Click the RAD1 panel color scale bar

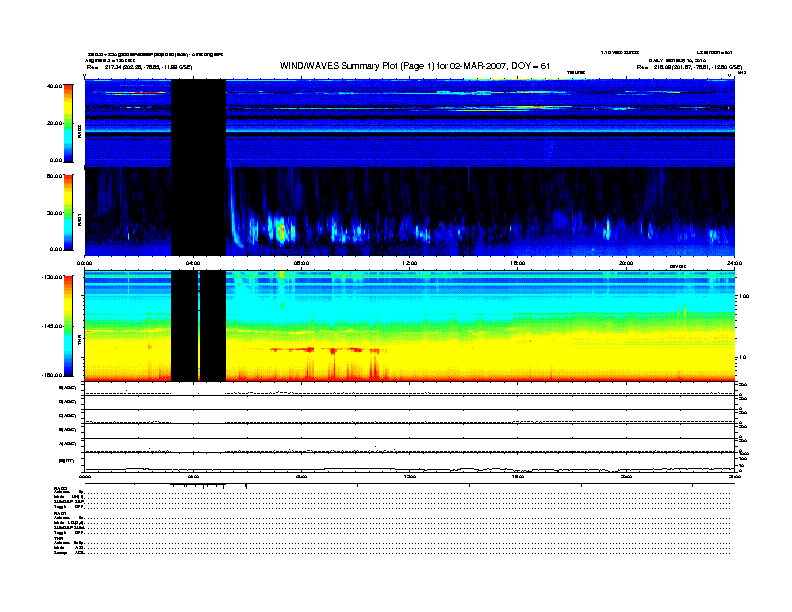point(68,212)
